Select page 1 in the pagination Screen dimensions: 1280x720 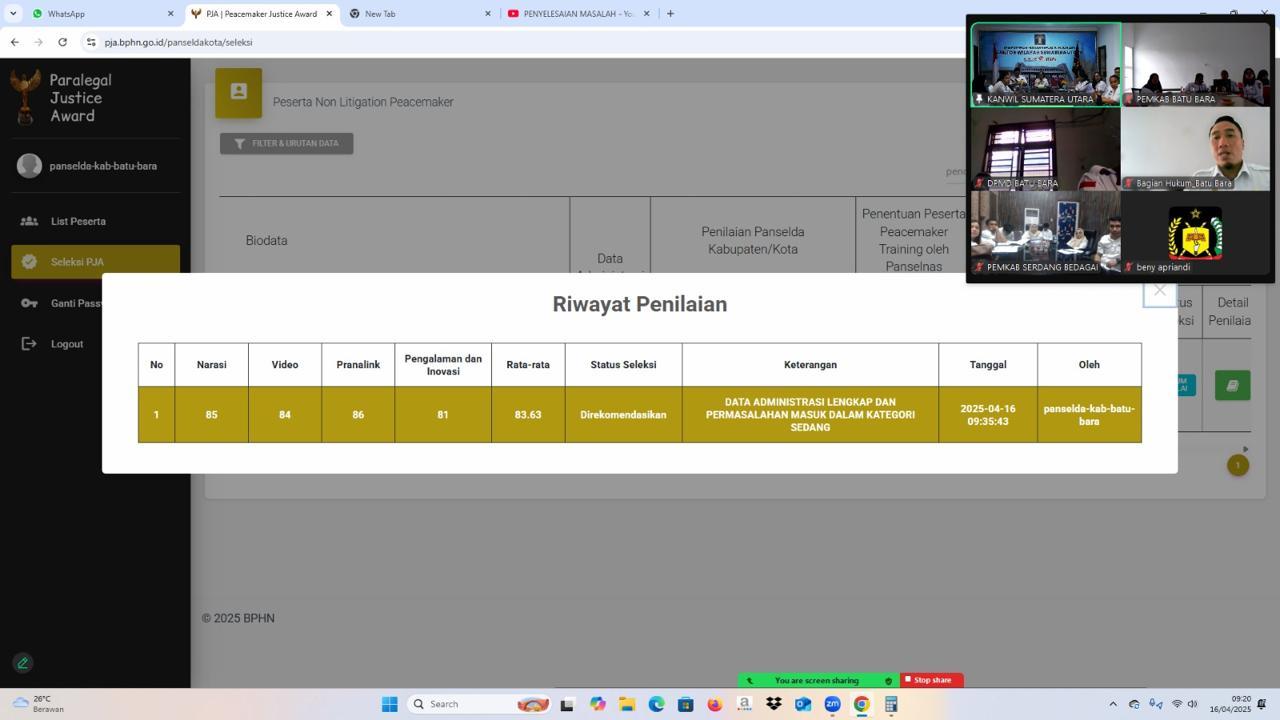(x=1238, y=465)
